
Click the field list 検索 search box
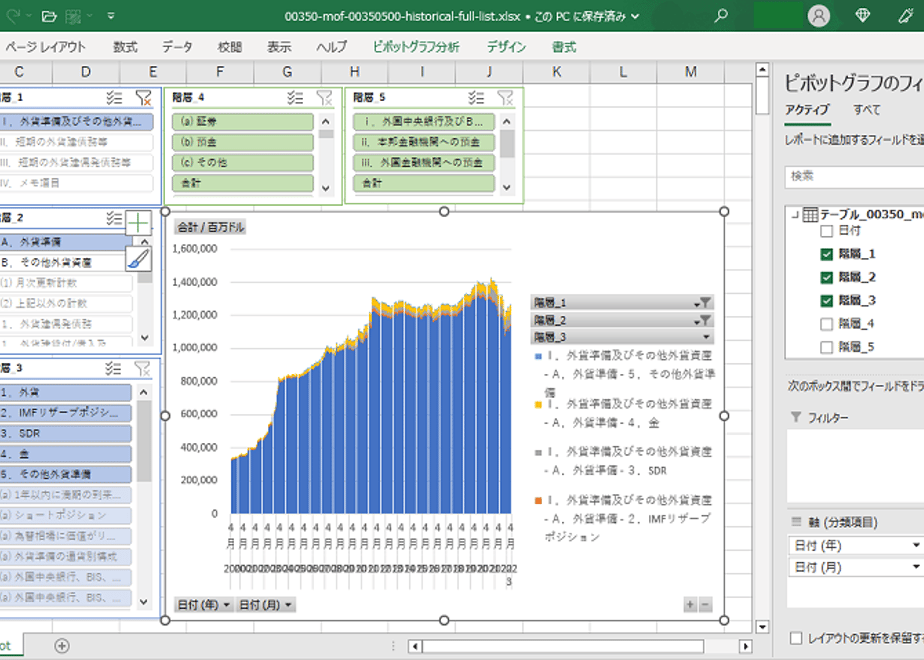pos(854,176)
